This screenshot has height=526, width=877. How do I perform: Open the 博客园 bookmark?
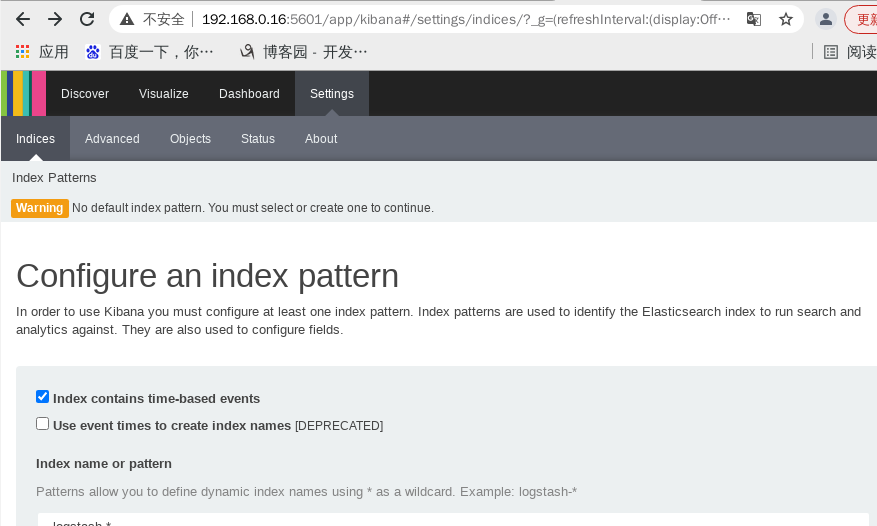click(x=303, y=52)
